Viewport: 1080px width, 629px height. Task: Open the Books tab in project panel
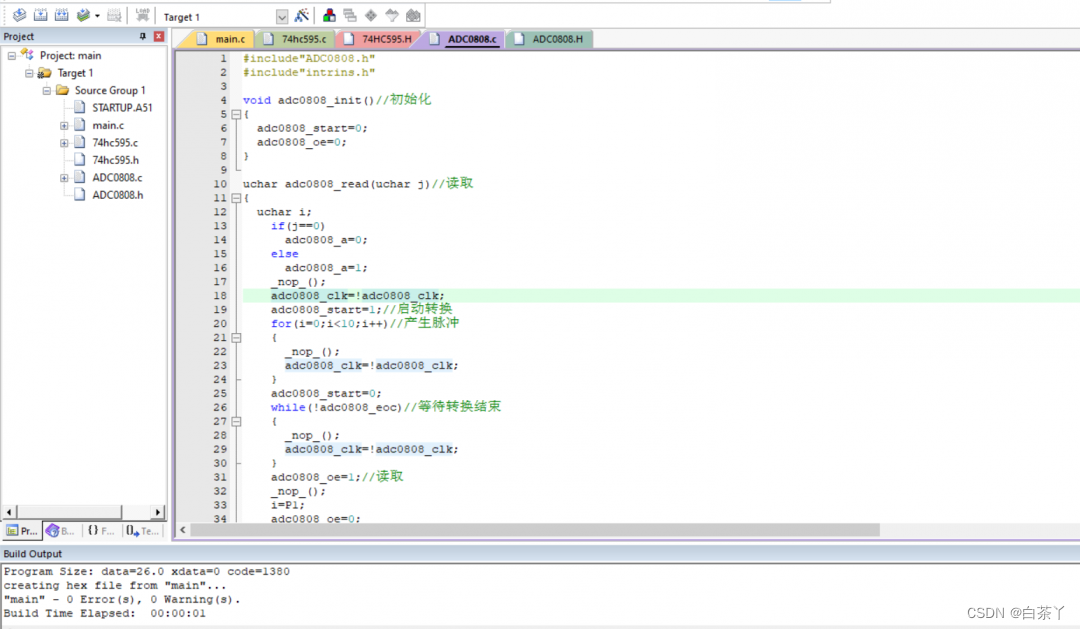(60, 531)
